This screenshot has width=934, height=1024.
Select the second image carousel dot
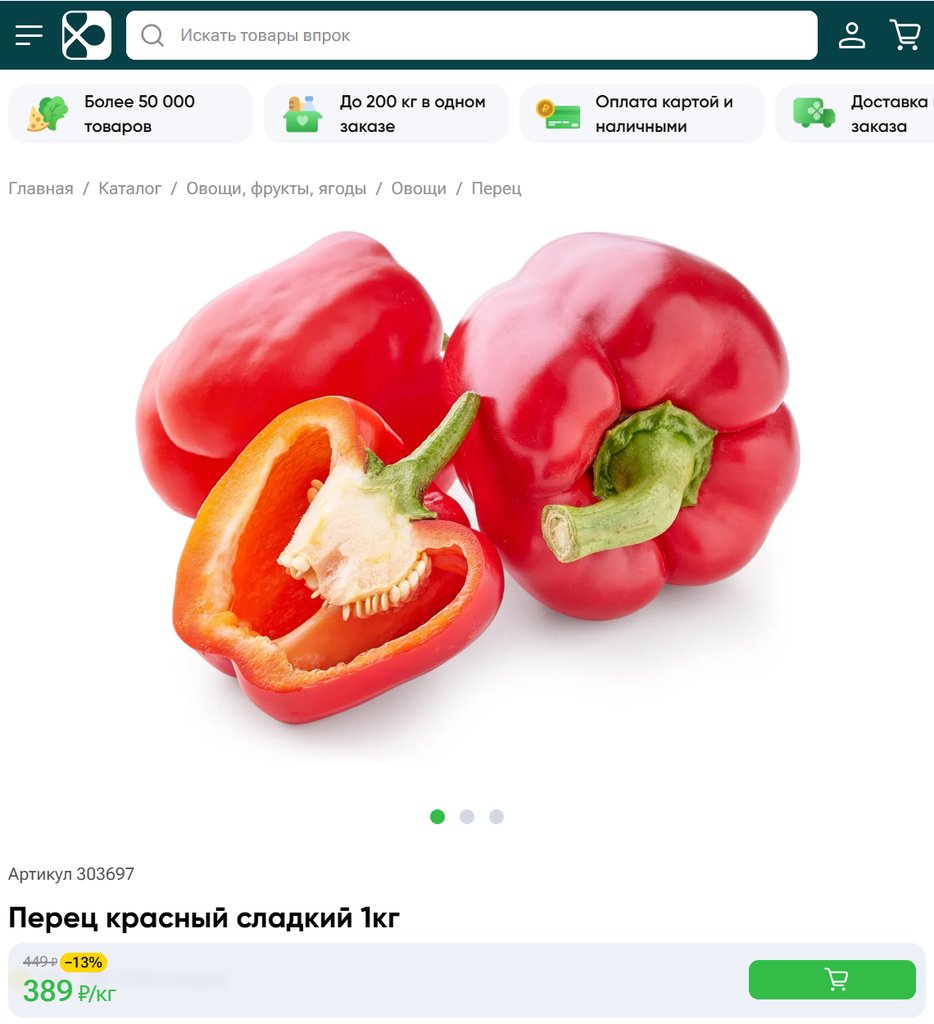[x=467, y=816]
